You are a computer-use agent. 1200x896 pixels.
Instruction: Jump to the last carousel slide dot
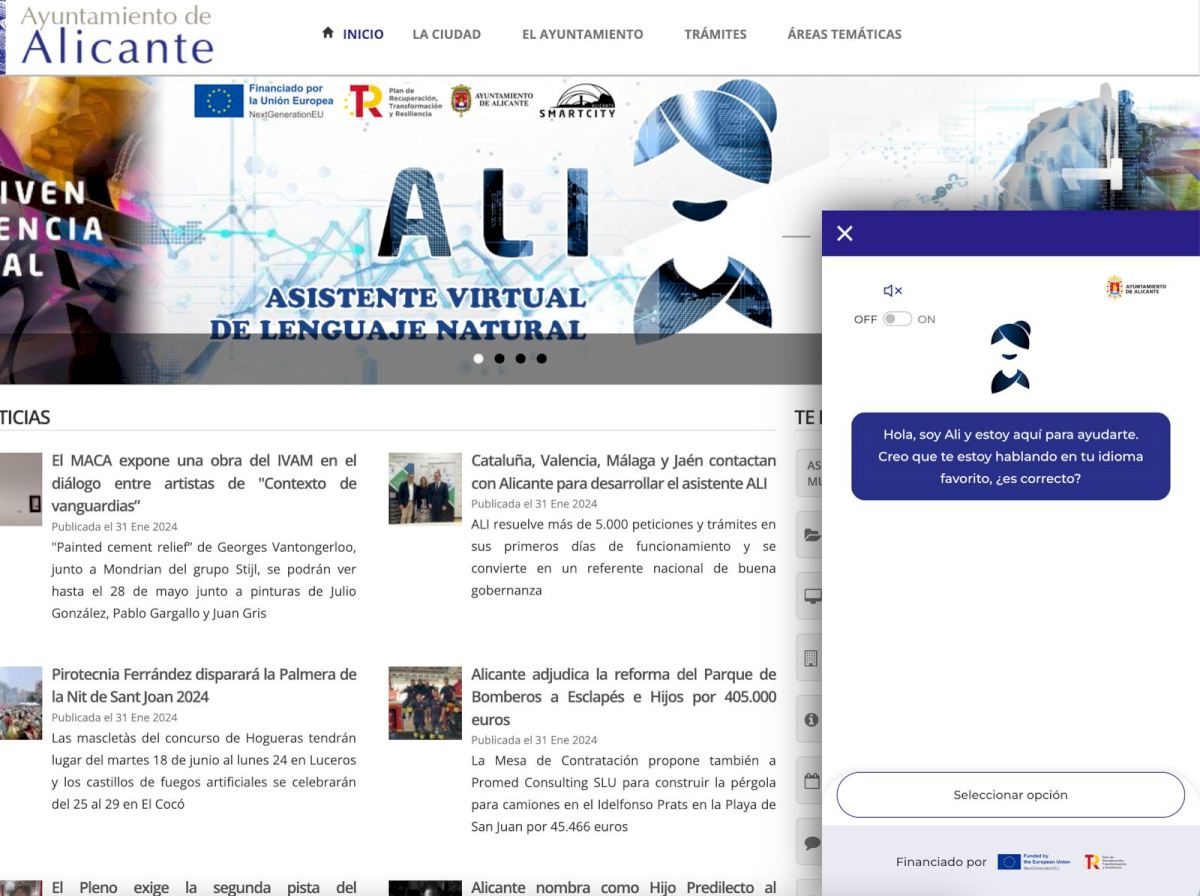(x=541, y=358)
